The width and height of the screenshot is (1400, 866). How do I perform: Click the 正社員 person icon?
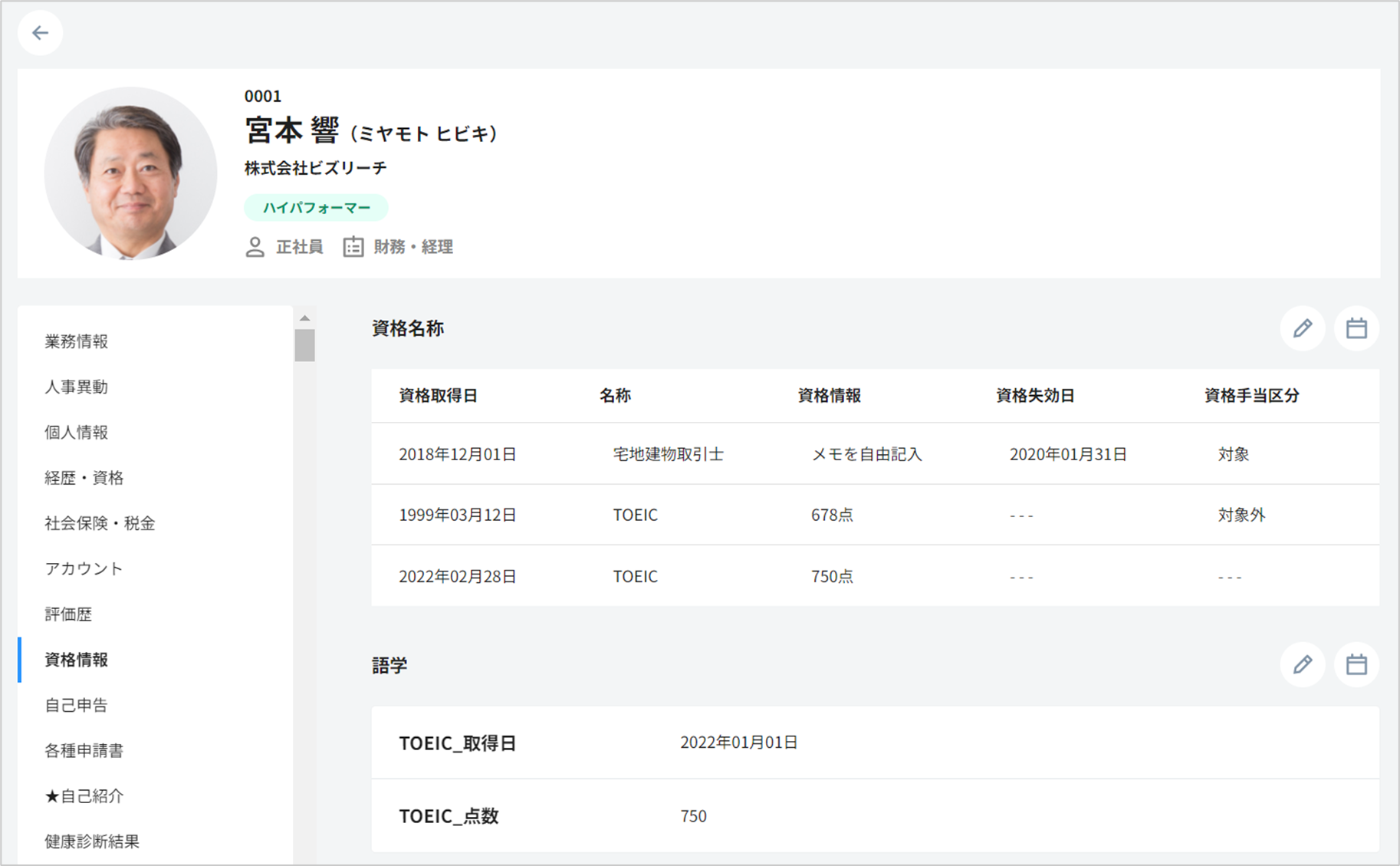tap(255, 247)
